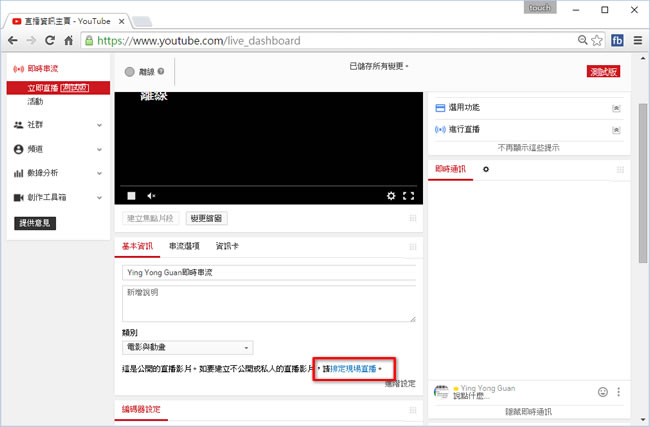Stop the live preview player
The image size is (650, 427).
click(x=131, y=196)
